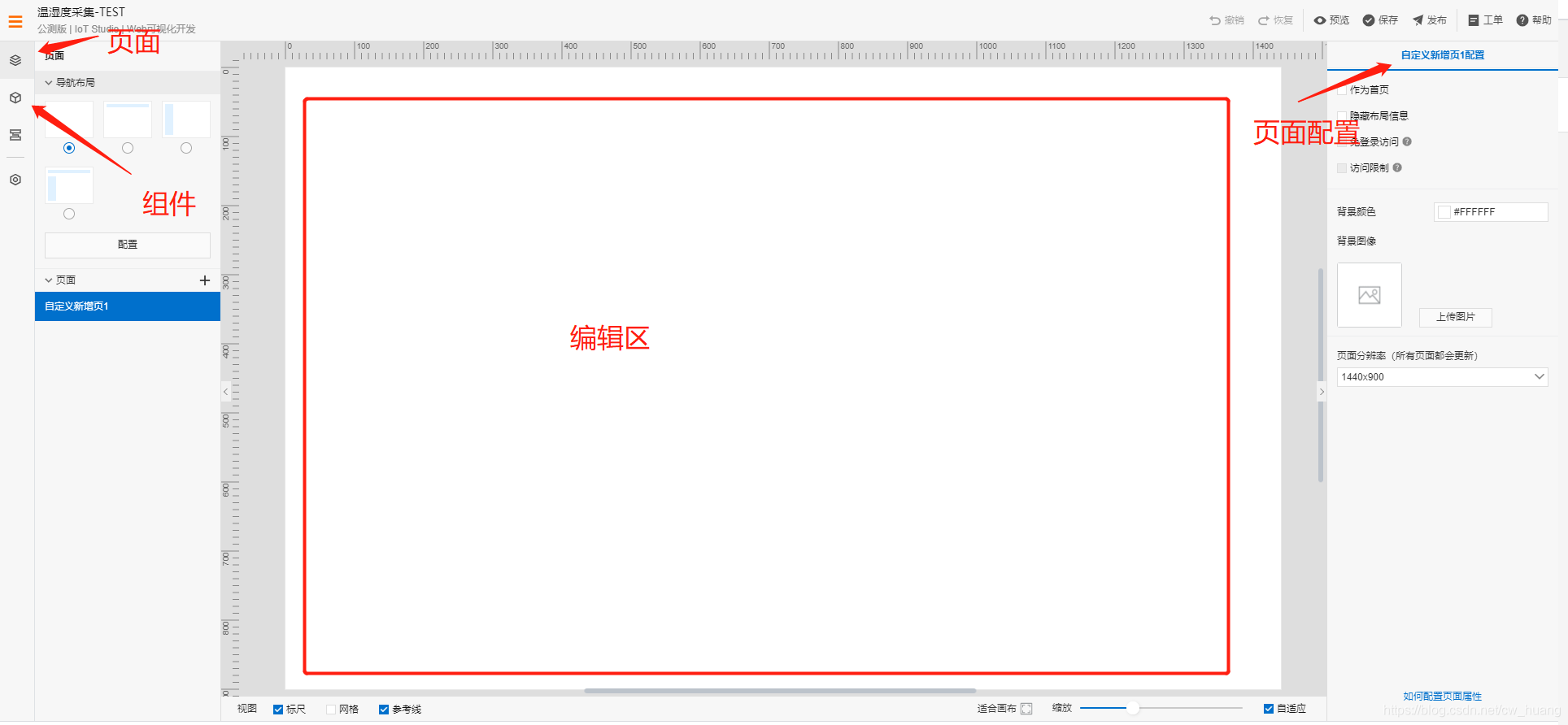Select the 自定义新增页1配置 tab
1568x725 pixels.
click(x=1442, y=55)
